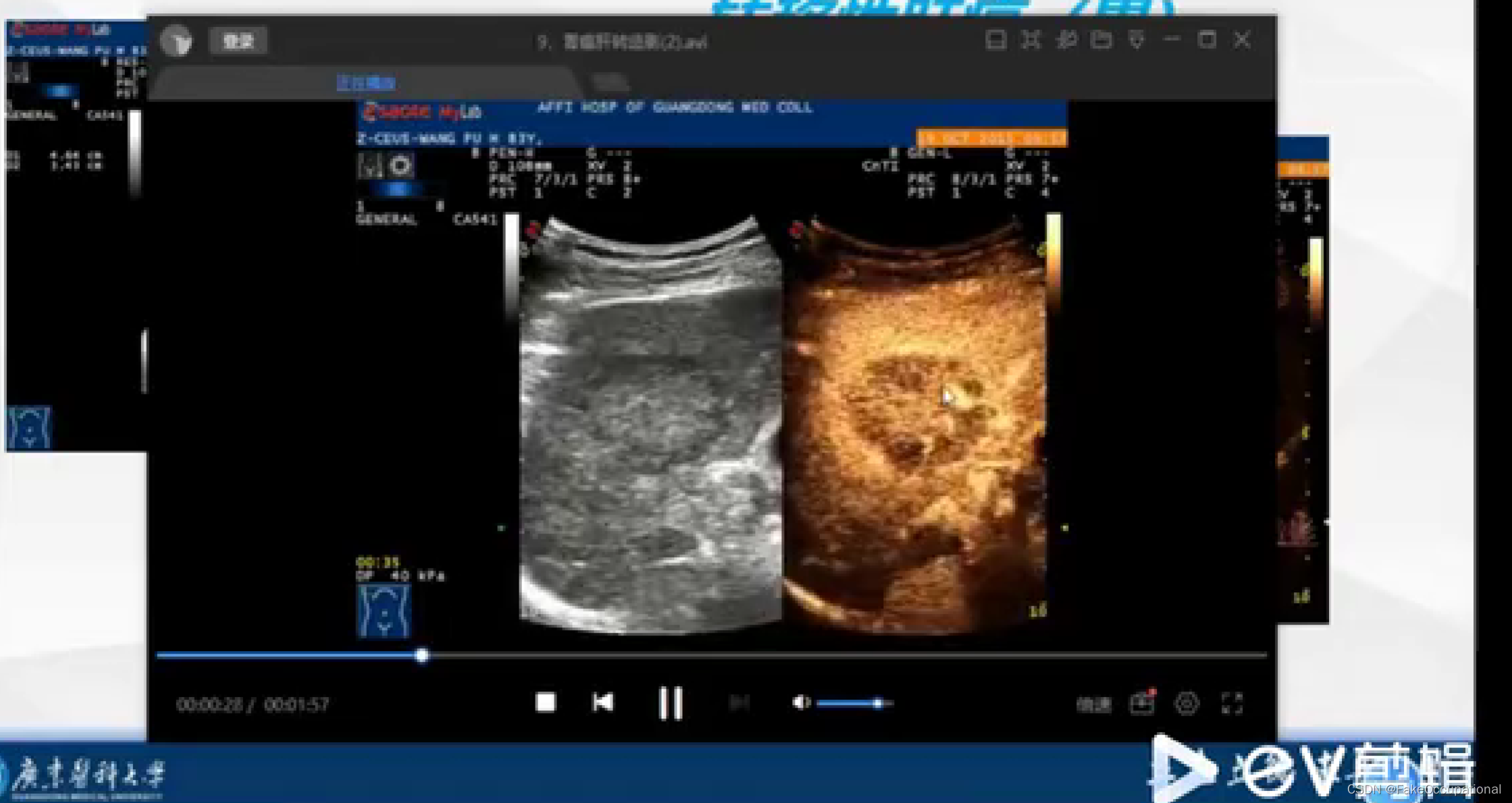Click the playback progress bar handle
The width and height of the screenshot is (1512, 803).
[422, 655]
